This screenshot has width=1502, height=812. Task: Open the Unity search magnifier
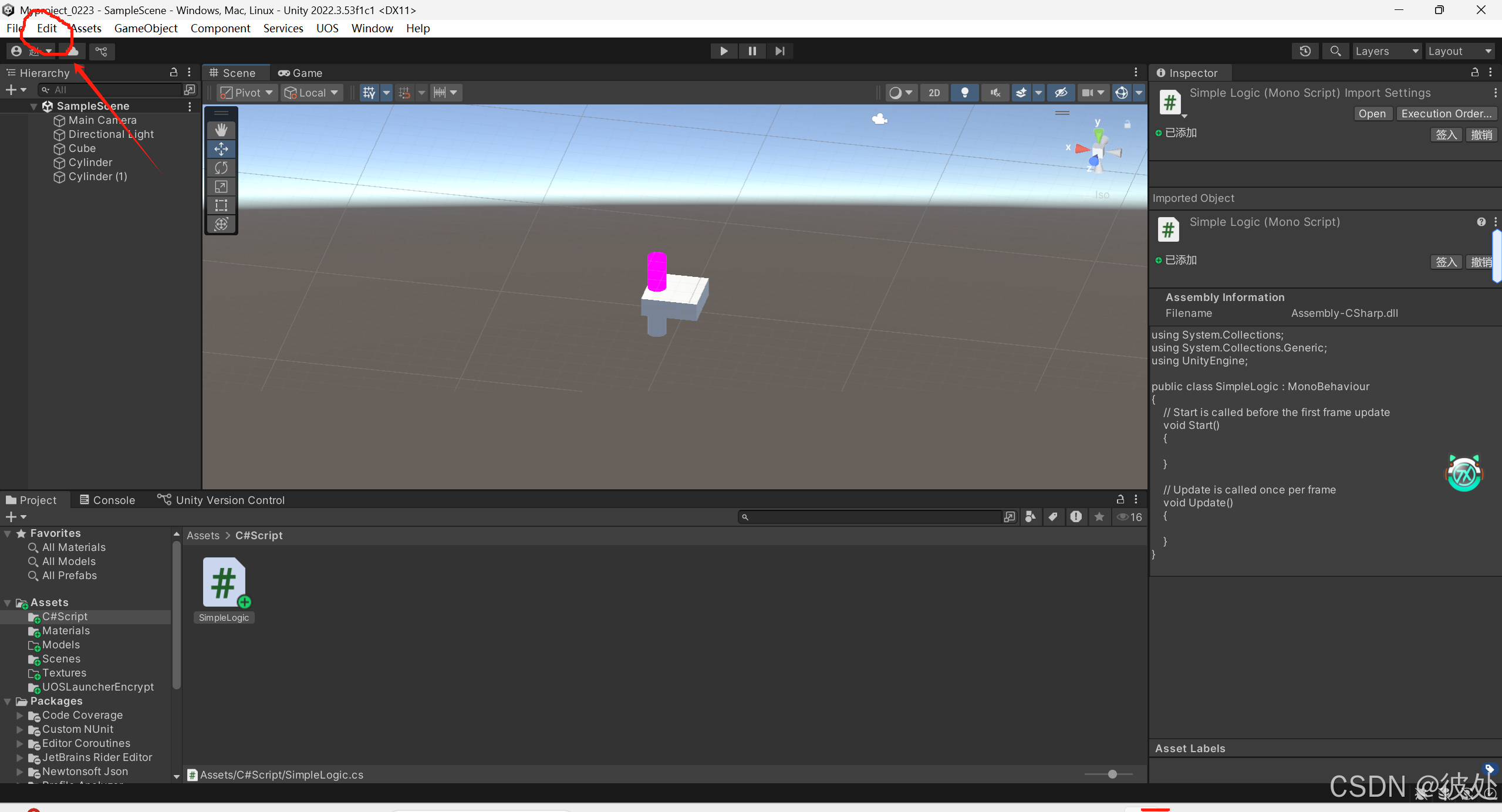[1335, 51]
